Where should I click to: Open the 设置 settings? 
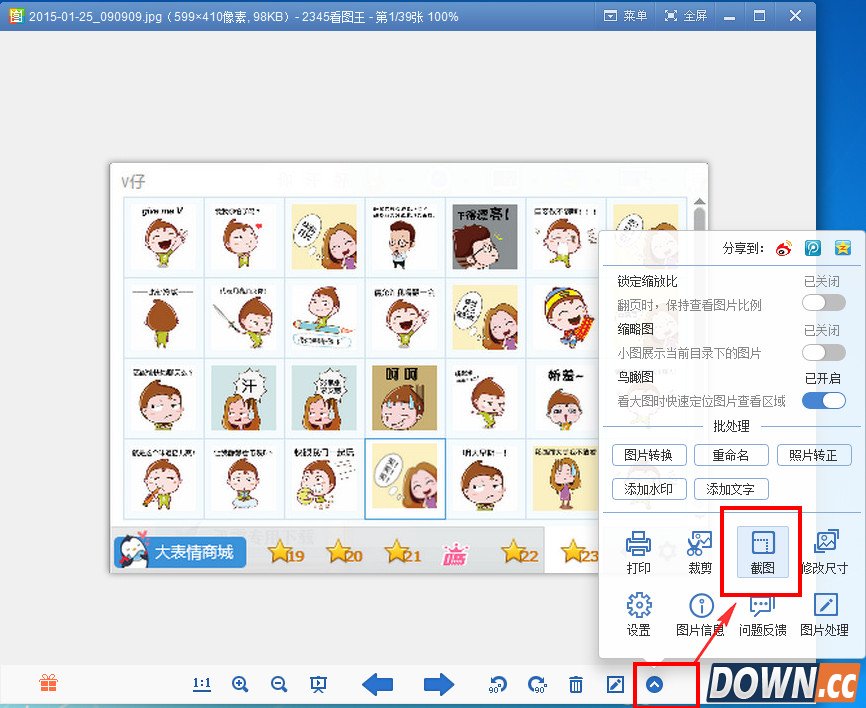(638, 613)
